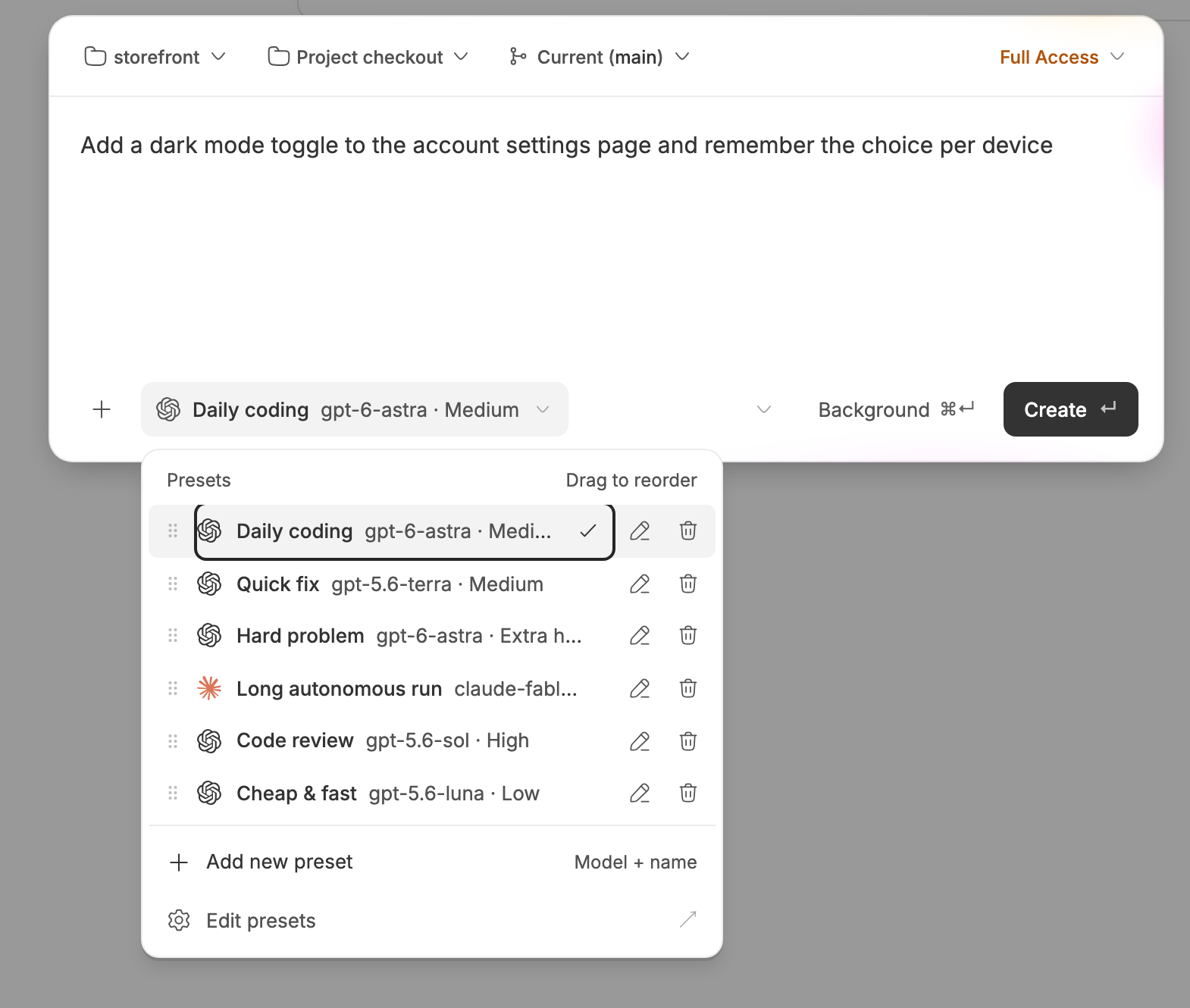The width and height of the screenshot is (1190, 1008).
Task: Select the Long autonomous run preset
Action: click(x=405, y=689)
